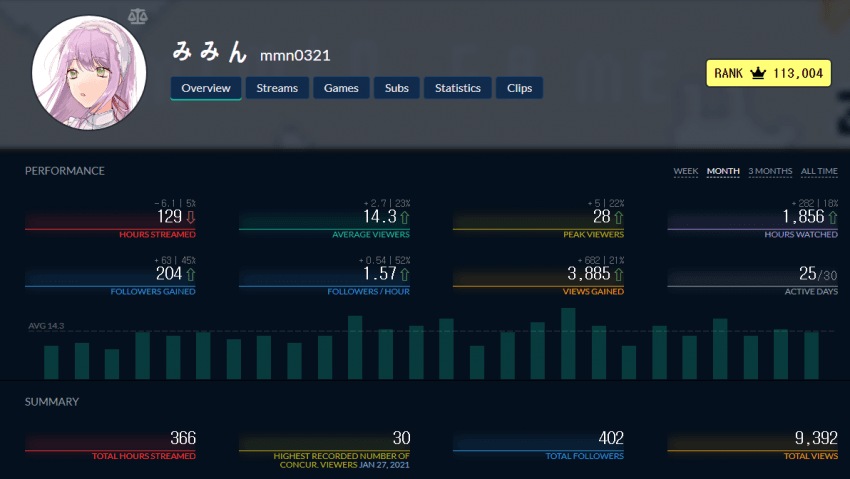
Task: Click the AVERAGE VIEWERS label
Action: 371,235
